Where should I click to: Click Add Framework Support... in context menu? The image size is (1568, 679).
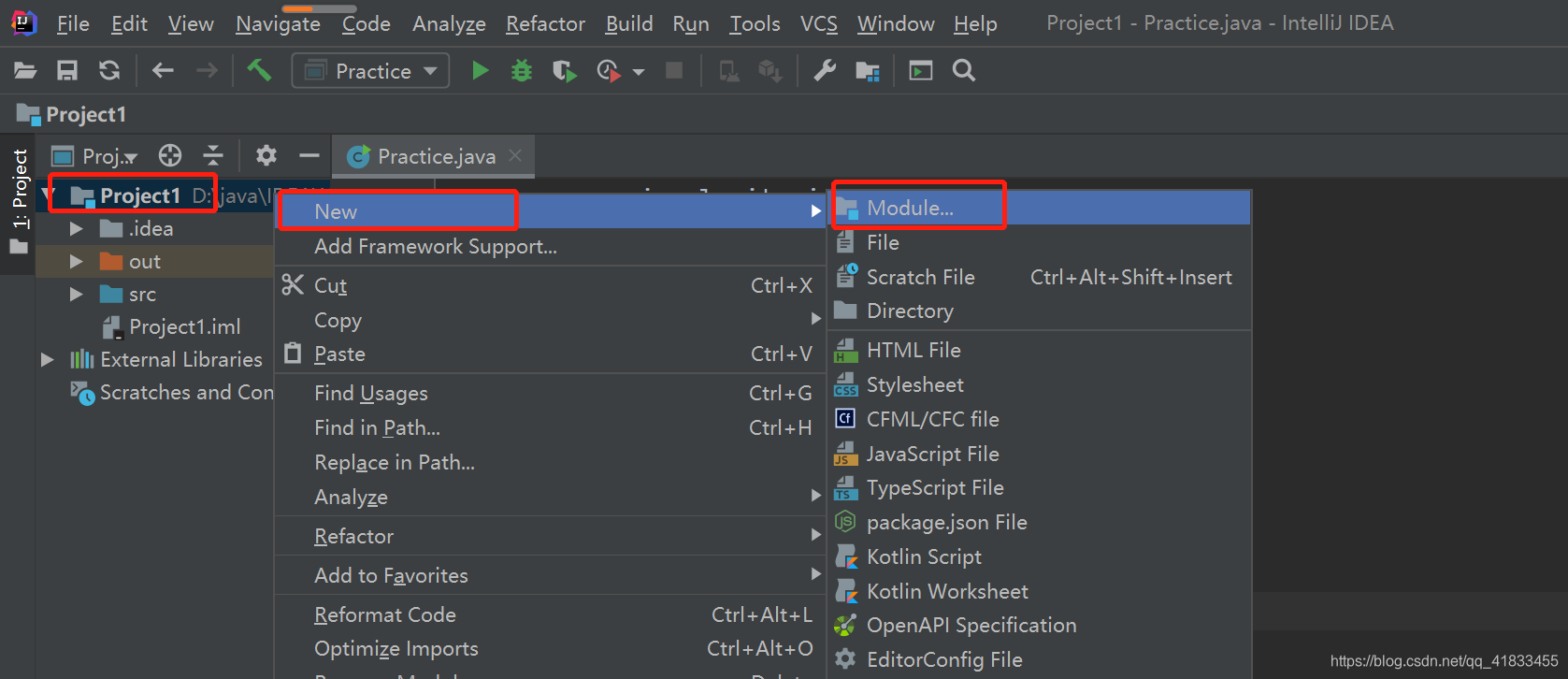point(550,246)
